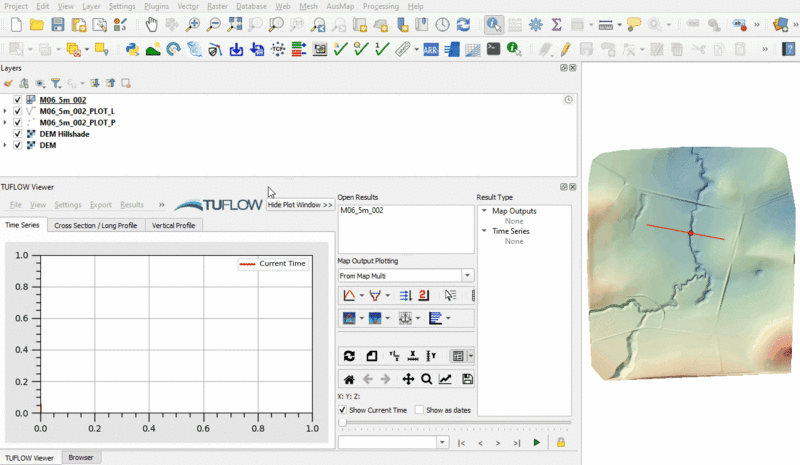Enable the Show as dates checkbox

coord(419,410)
